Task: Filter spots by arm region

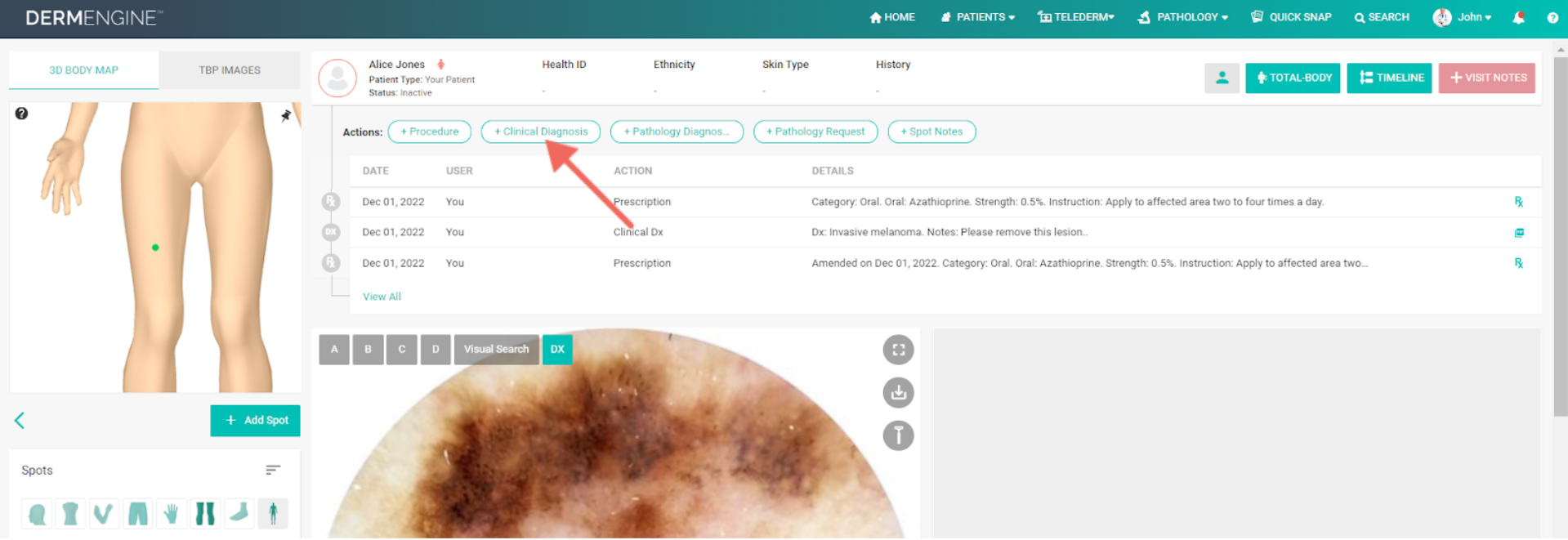Action: pos(104,514)
